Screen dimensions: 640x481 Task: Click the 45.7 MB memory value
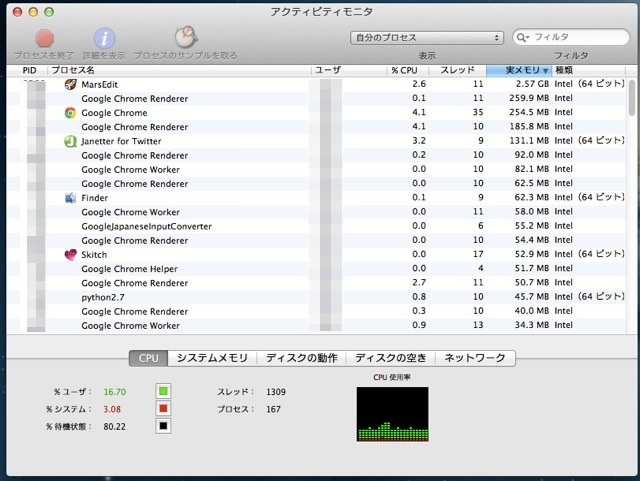[x=532, y=296]
